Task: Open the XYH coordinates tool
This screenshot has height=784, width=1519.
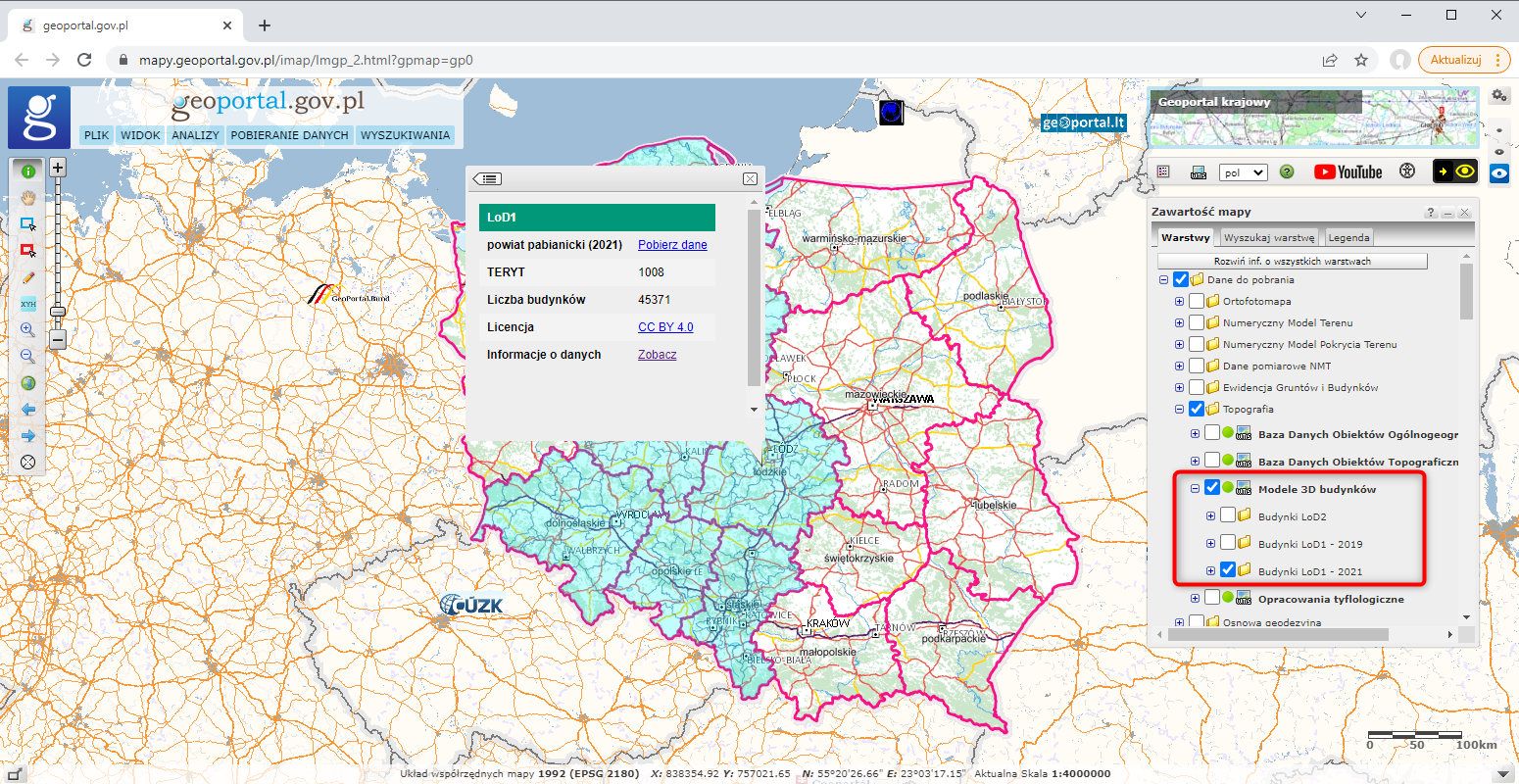Action: (x=28, y=304)
